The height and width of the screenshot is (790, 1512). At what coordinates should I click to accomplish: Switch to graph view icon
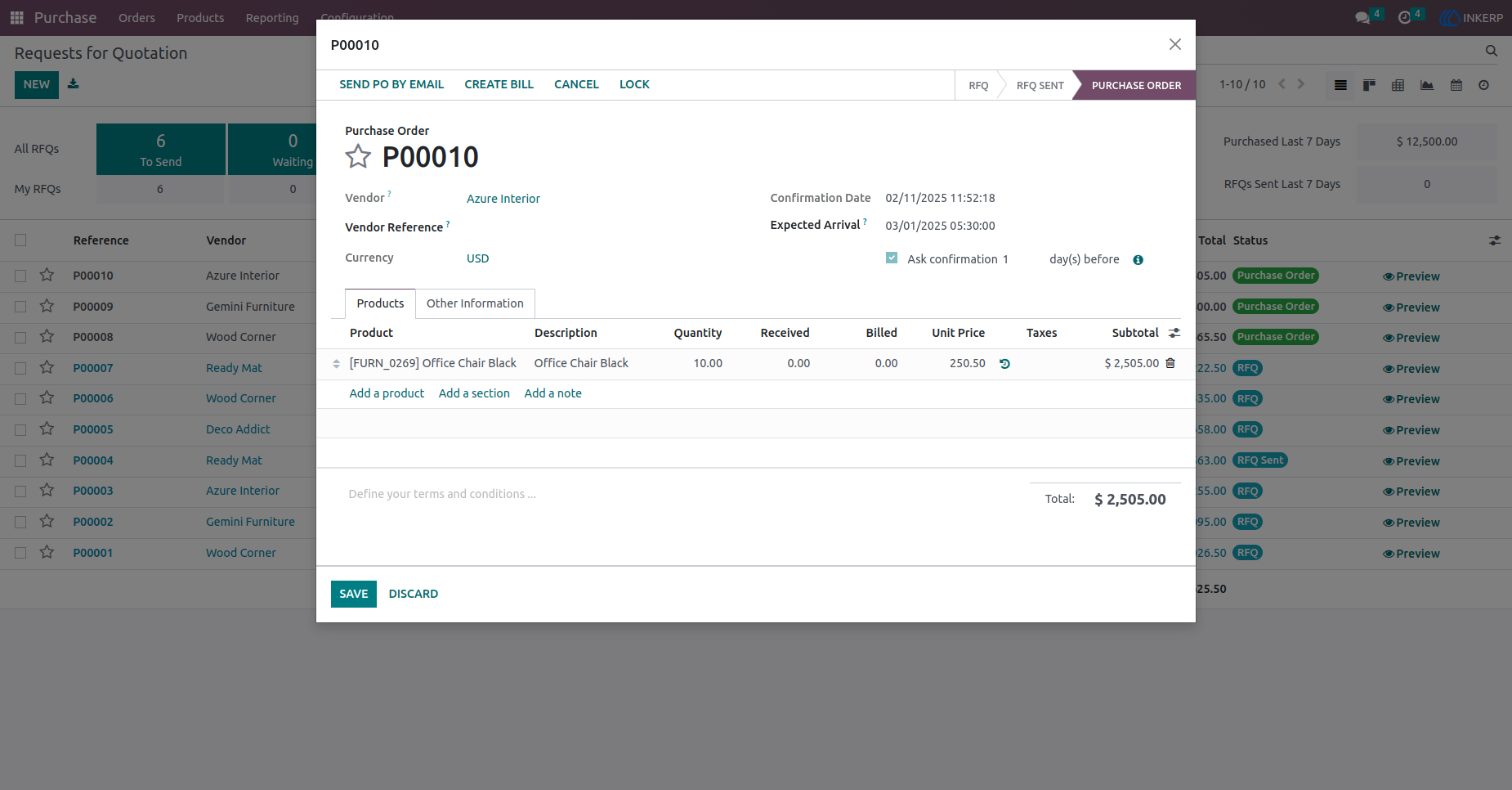(1427, 85)
